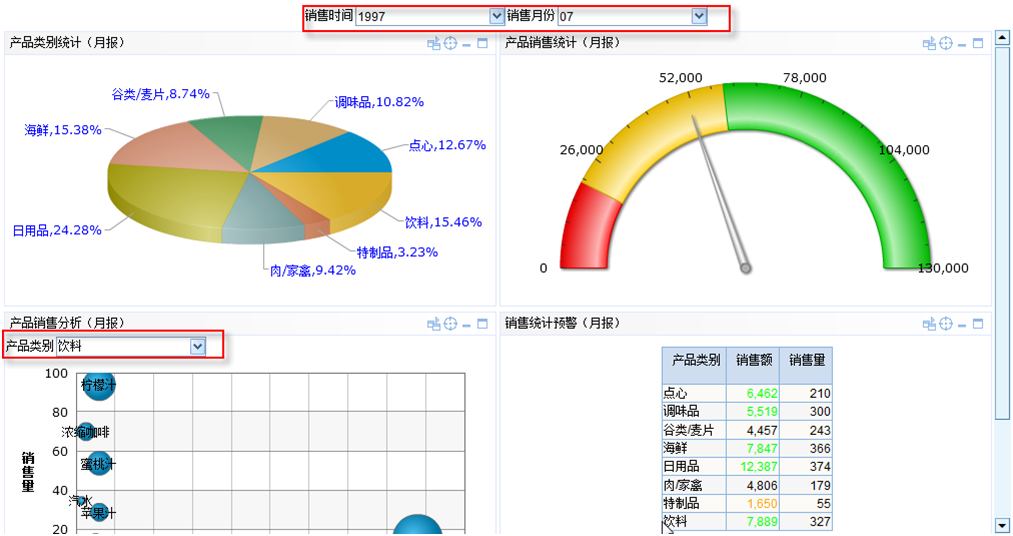Click the 饮料 yellow pie slice

pyautogui.click(x=336, y=194)
